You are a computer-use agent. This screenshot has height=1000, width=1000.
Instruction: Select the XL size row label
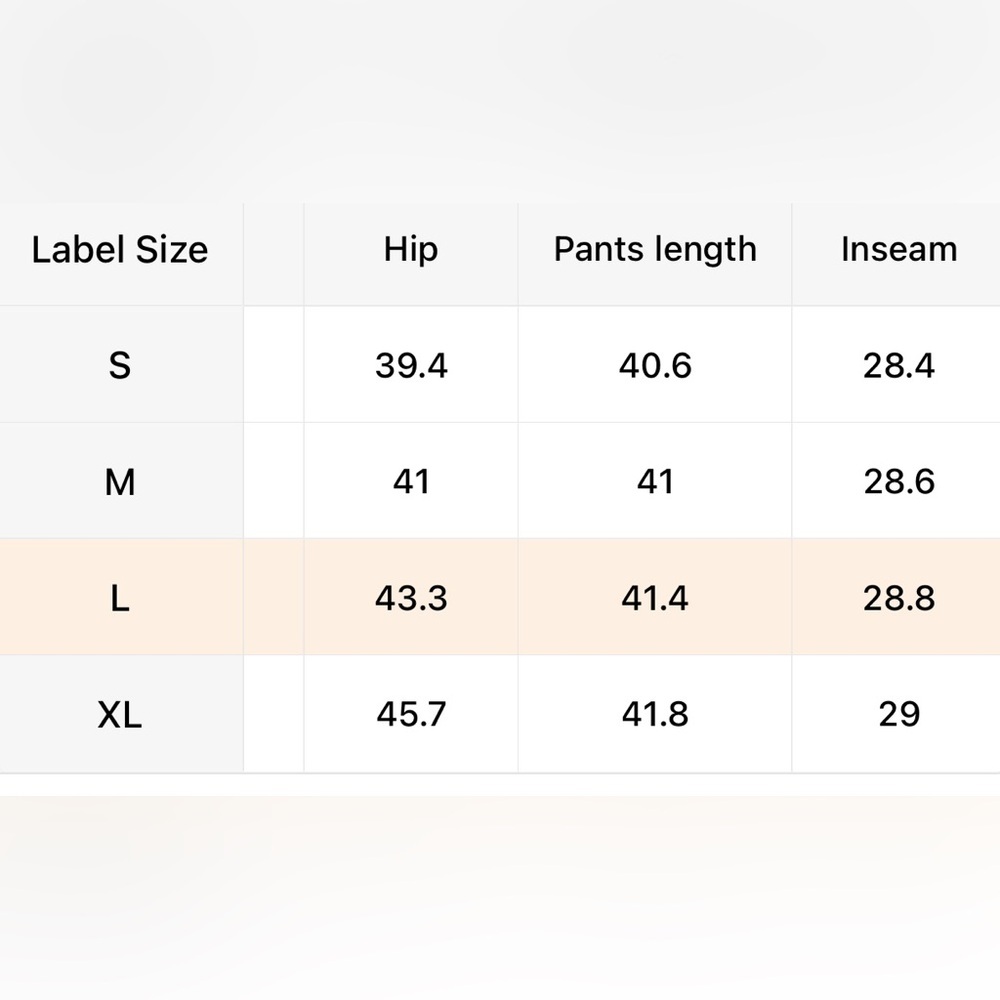coord(120,714)
